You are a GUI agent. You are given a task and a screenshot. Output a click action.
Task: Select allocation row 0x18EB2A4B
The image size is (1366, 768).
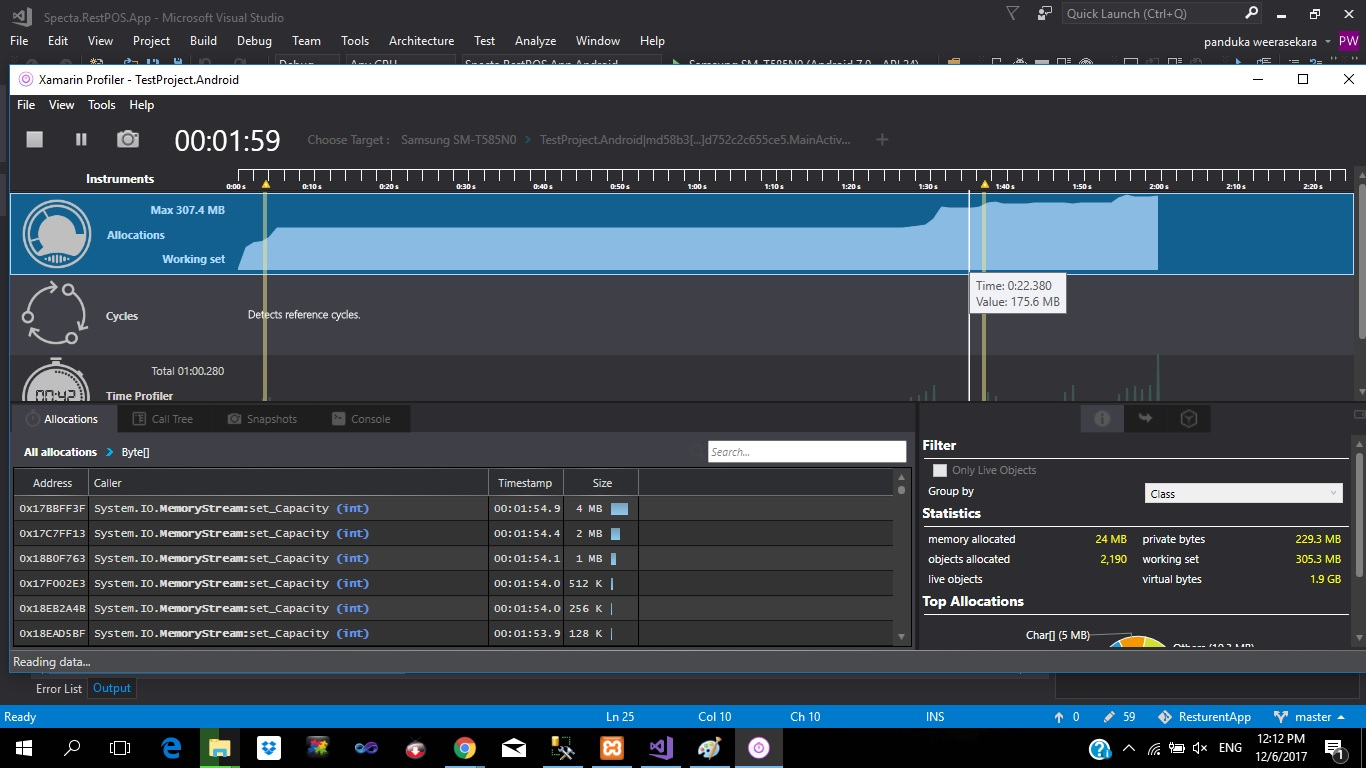pos(454,608)
